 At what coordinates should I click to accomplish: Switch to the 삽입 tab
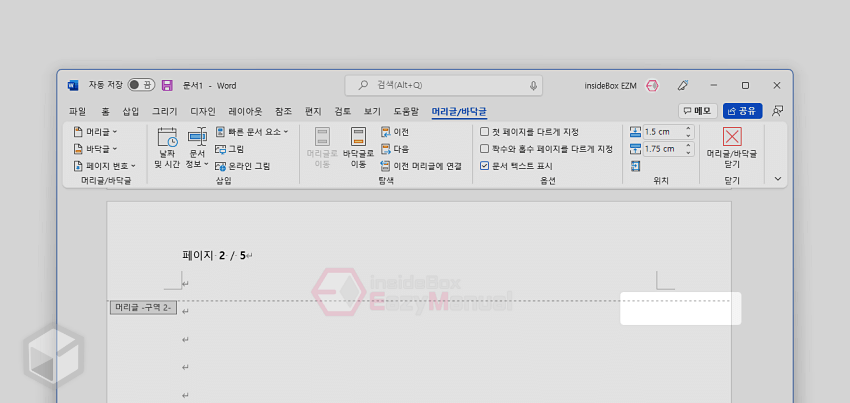pyautogui.click(x=131, y=111)
